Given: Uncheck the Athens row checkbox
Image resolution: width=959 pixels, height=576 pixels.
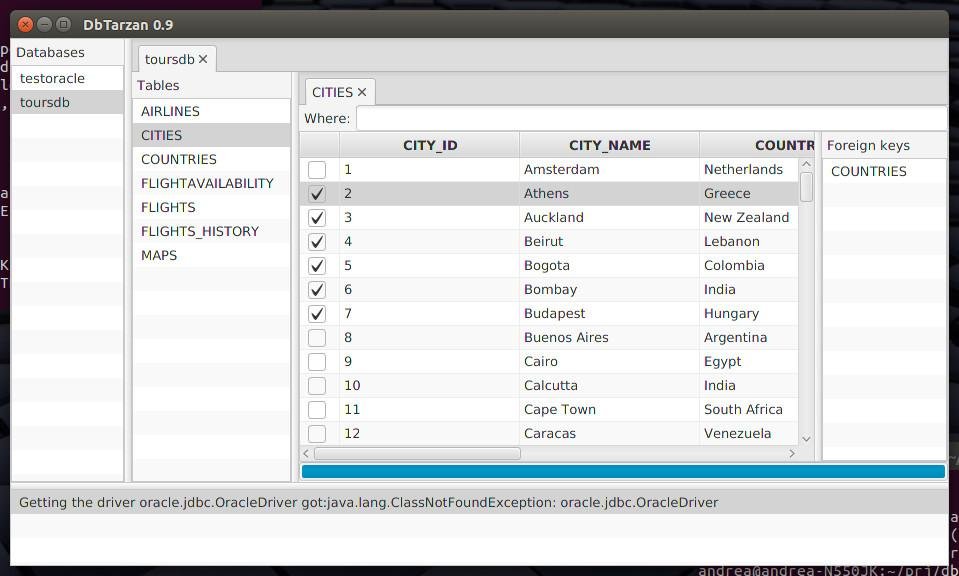Looking at the screenshot, I should pos(317,194).
